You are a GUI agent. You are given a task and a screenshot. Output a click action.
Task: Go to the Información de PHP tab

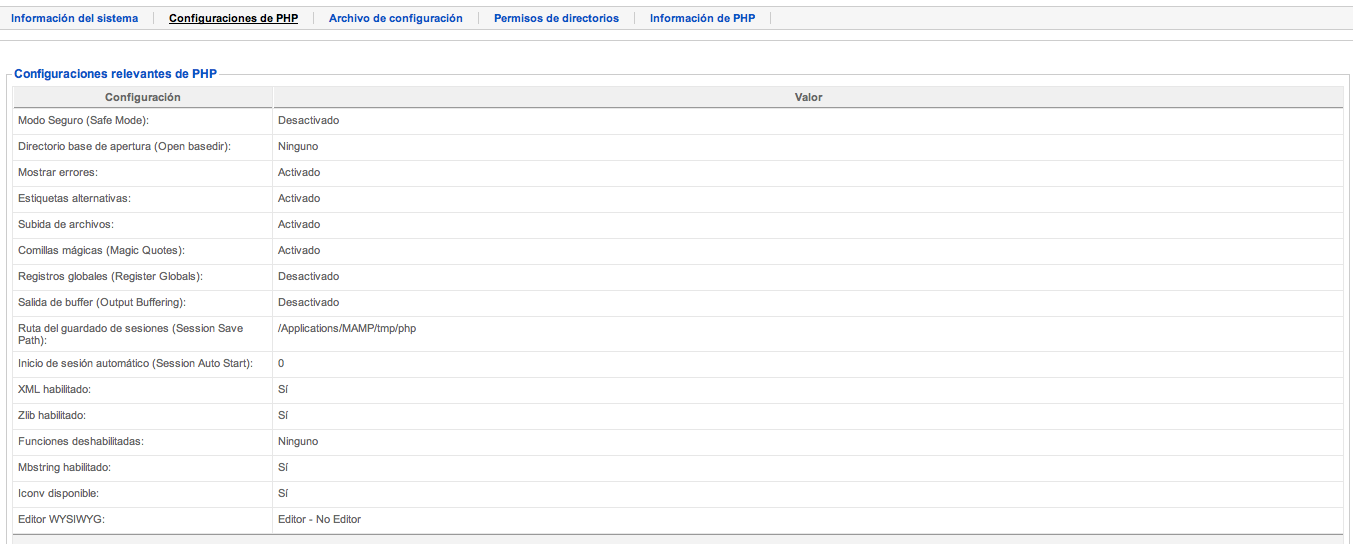(x=702, y=18)
